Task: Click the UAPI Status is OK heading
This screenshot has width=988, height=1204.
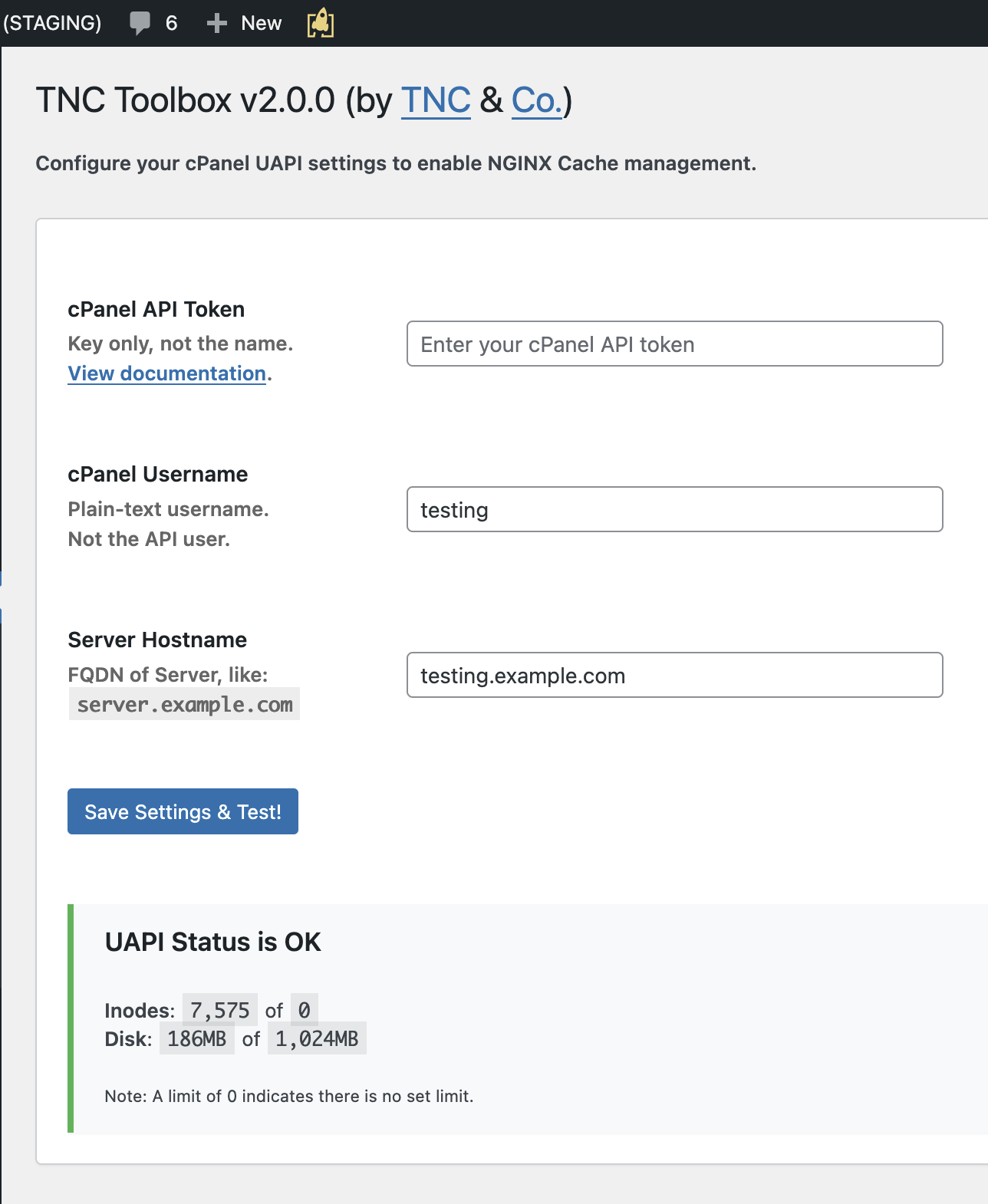Action: (213, 942)
